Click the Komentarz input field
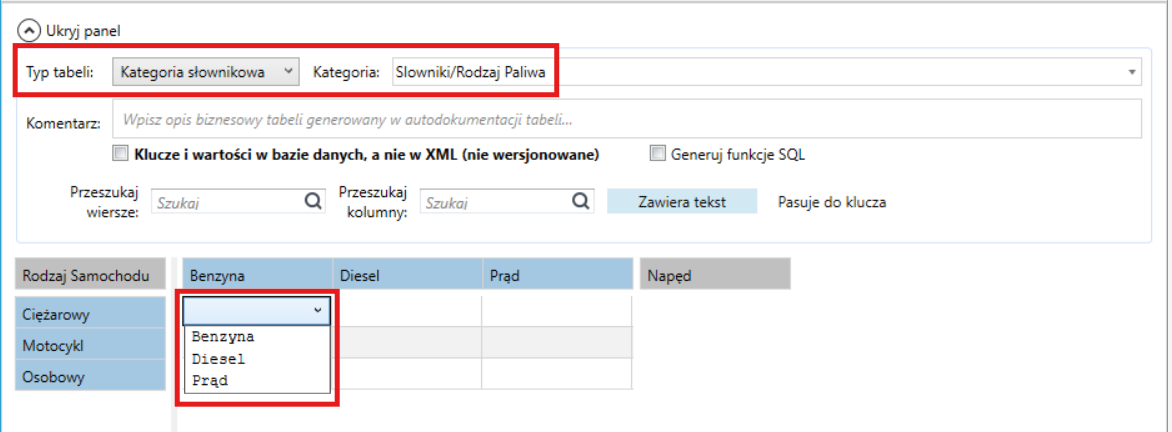The image size is (1172, 432). coord(626,119)
